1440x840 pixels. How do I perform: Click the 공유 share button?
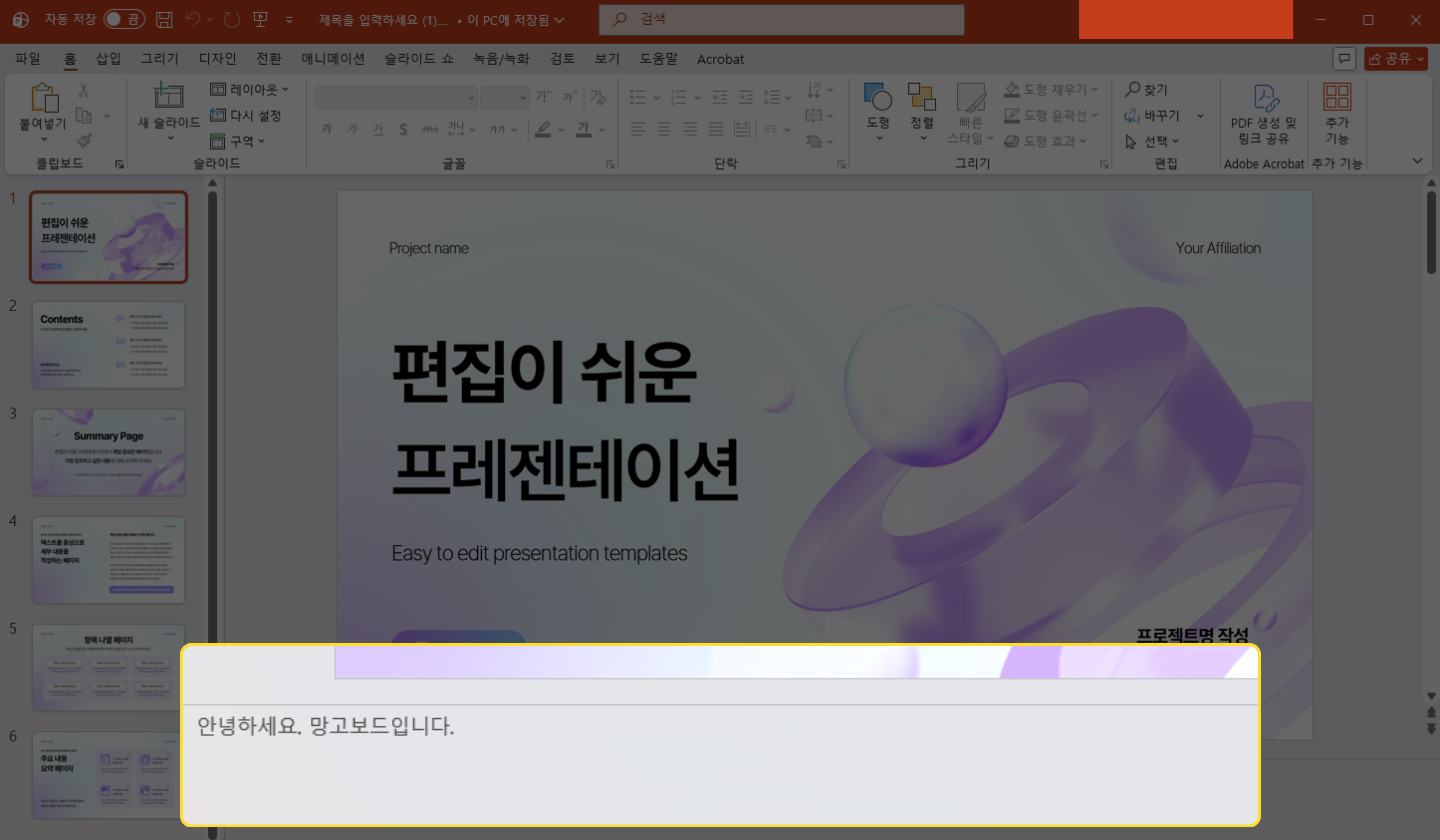point(1396,59)
